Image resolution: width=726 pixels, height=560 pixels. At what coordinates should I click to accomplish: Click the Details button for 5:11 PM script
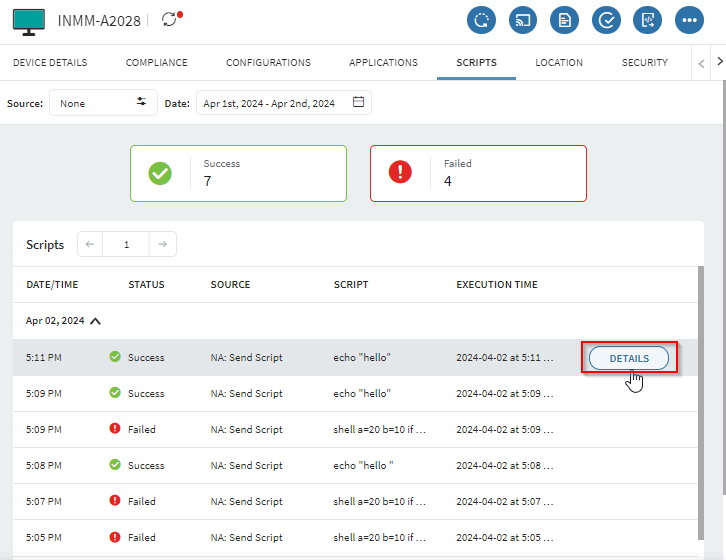(x=629, y=358)
